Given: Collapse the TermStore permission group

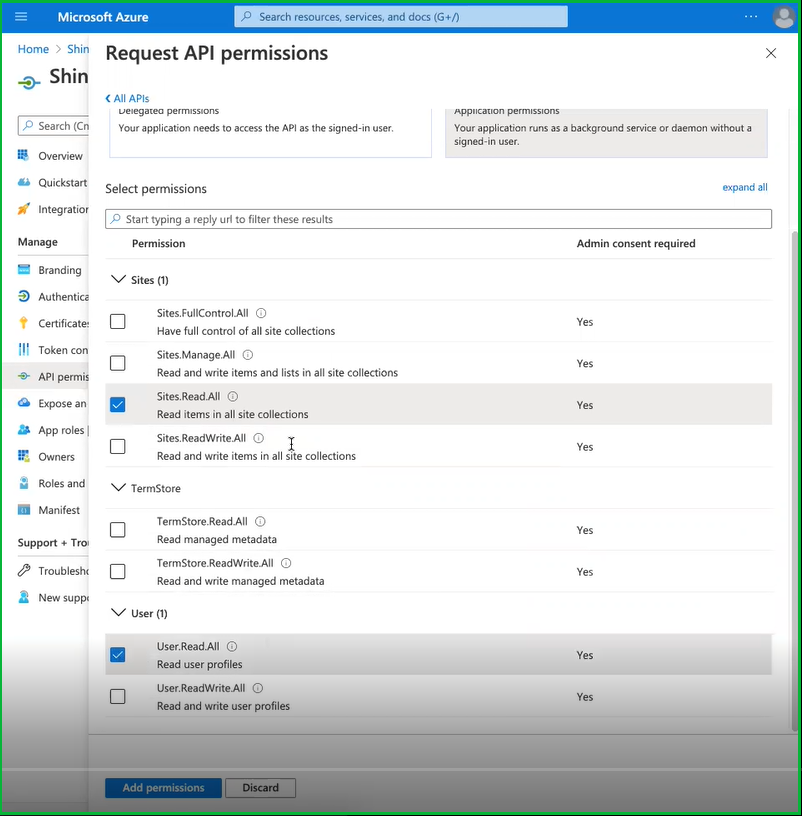Looking at the screenshot, I should point(119,488).
